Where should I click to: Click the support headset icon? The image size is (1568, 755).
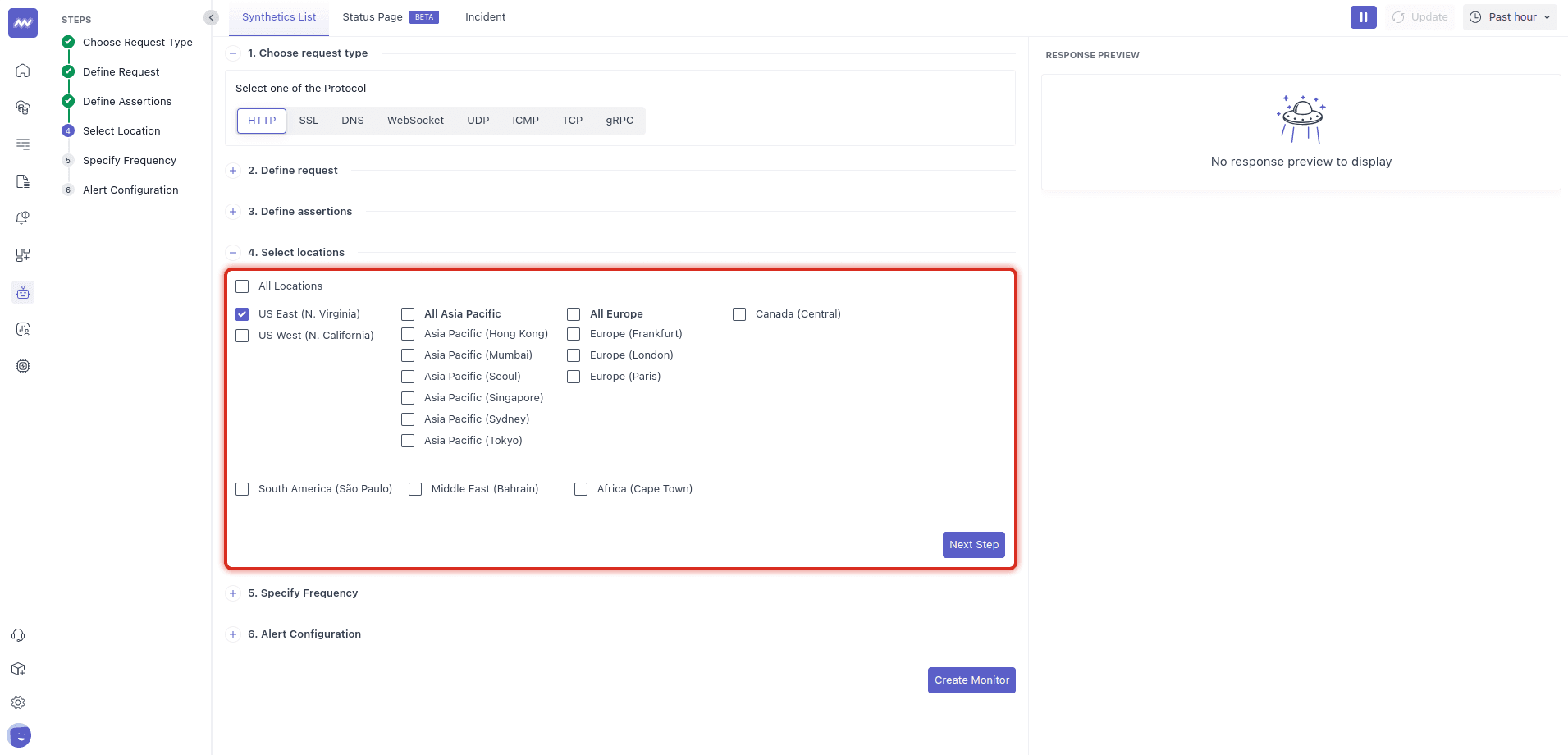(x=18, y=635)
